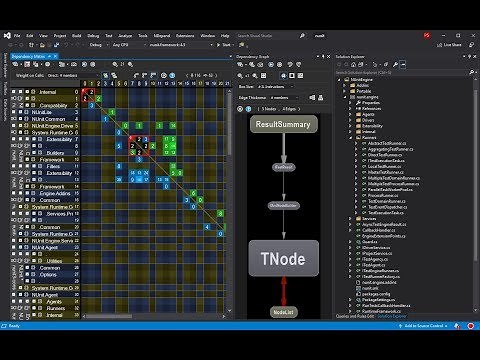Toggle the square box view button in Dependency Graph
The image size is (480, 360).
pyautogui.click(x=292, y=76)
